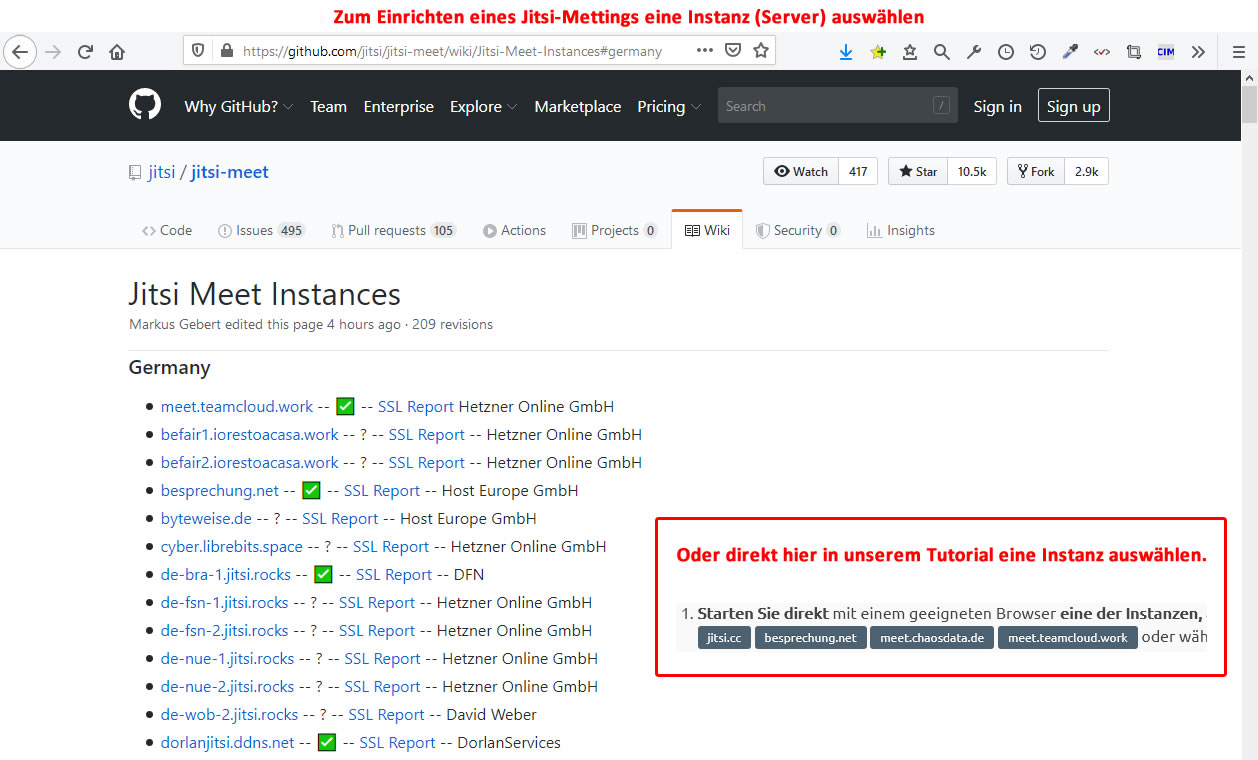Viewport: 1258px width, 760px height.
Task: Reload the current page
Action: [85, 51]
